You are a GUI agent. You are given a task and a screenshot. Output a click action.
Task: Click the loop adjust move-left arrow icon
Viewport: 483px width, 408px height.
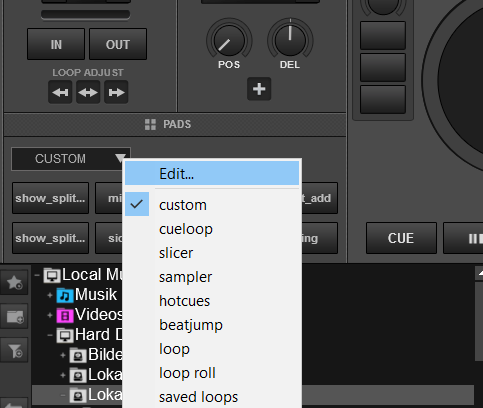pyautogui.click(x=60, y=92)
